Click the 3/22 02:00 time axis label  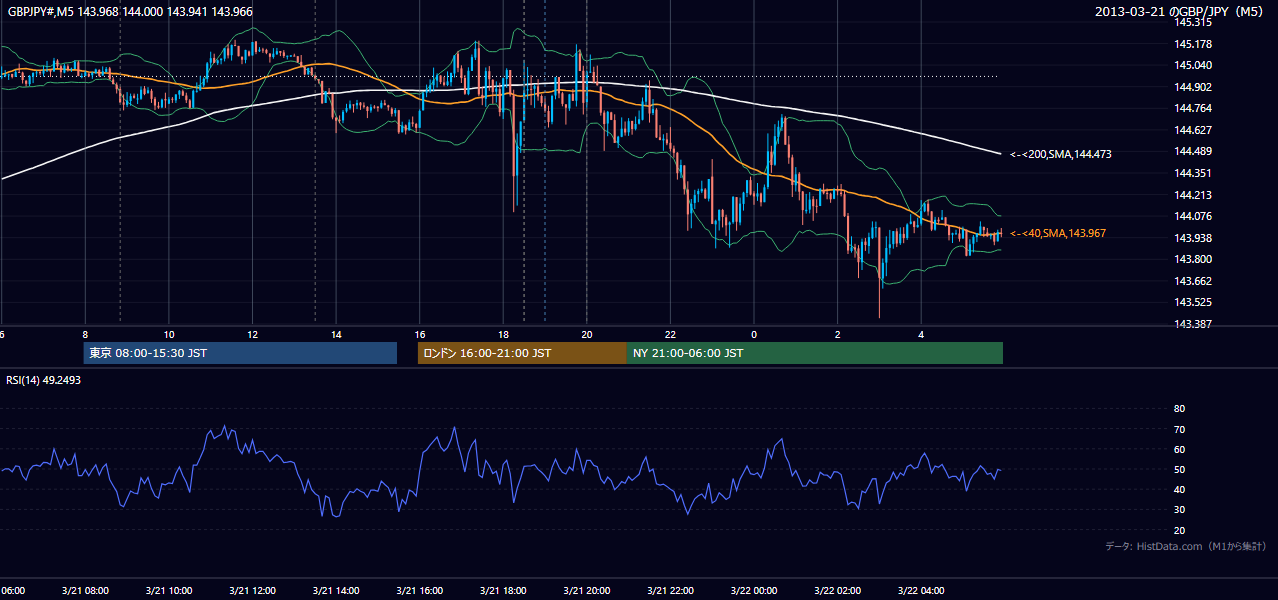837,590
